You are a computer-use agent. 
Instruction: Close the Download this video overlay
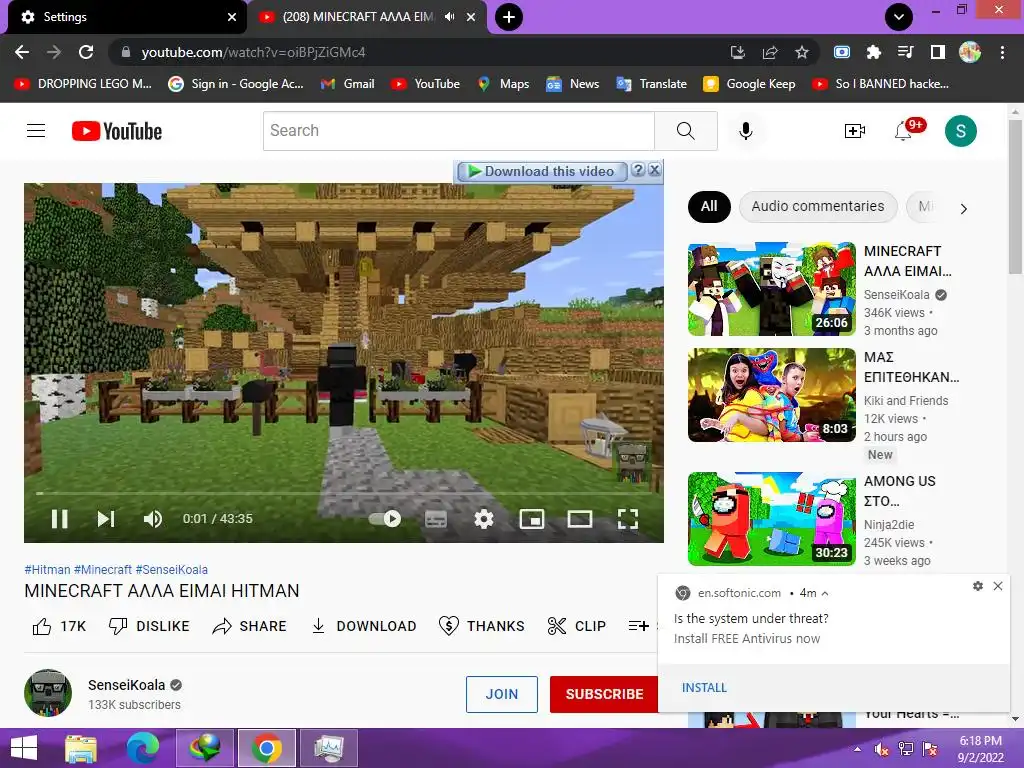tap(654, 170)
